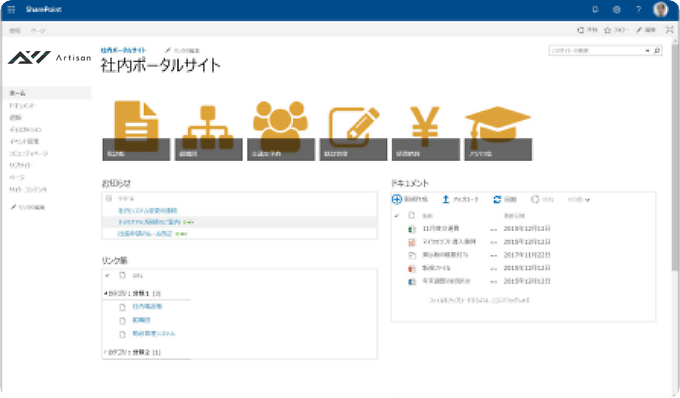Image resolution: width=680 pixels, height=398 pixels.
Task: Click the Follow star icon
Action: (608, 30)
